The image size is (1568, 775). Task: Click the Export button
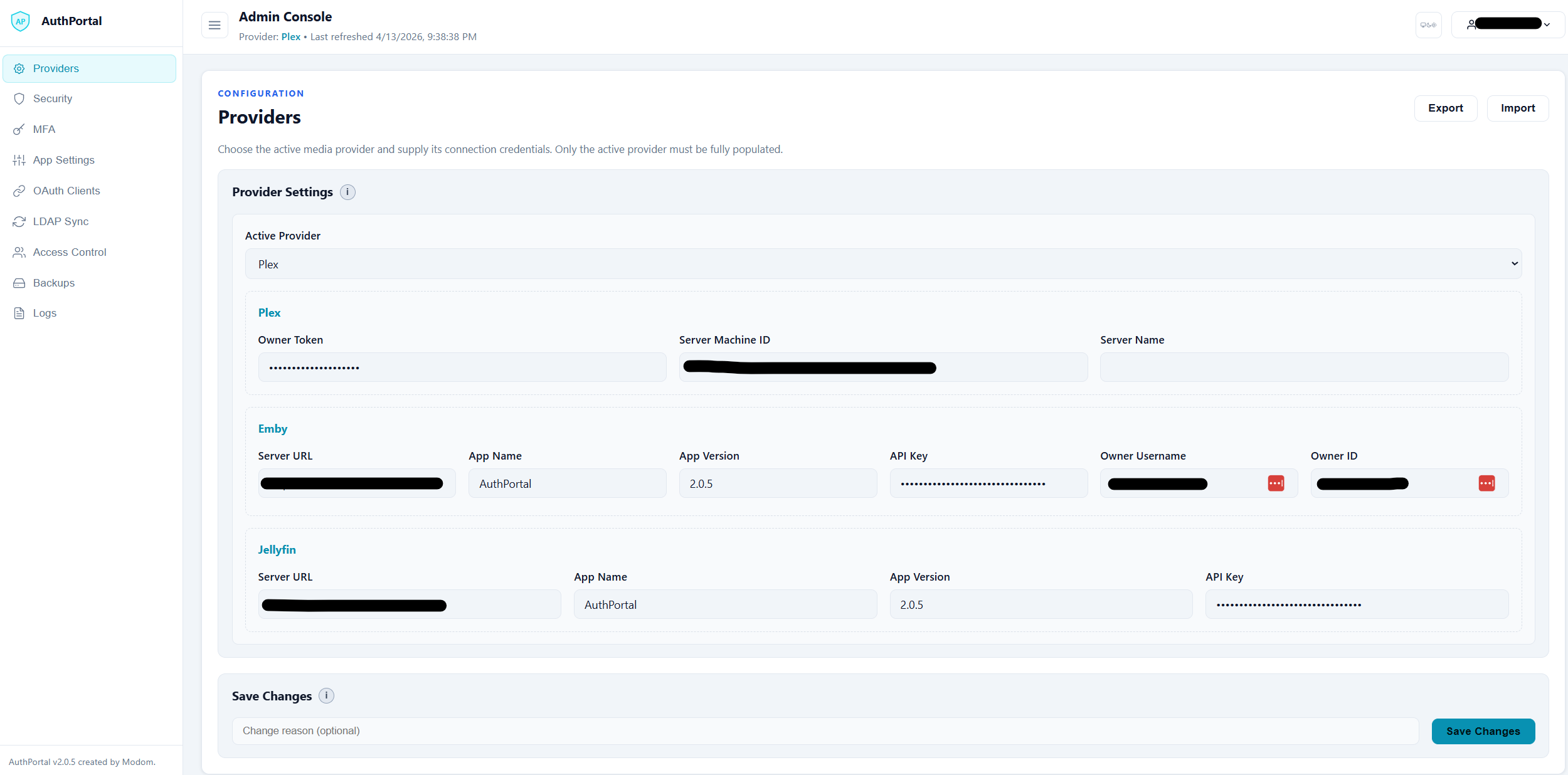tap(1445, 108)
